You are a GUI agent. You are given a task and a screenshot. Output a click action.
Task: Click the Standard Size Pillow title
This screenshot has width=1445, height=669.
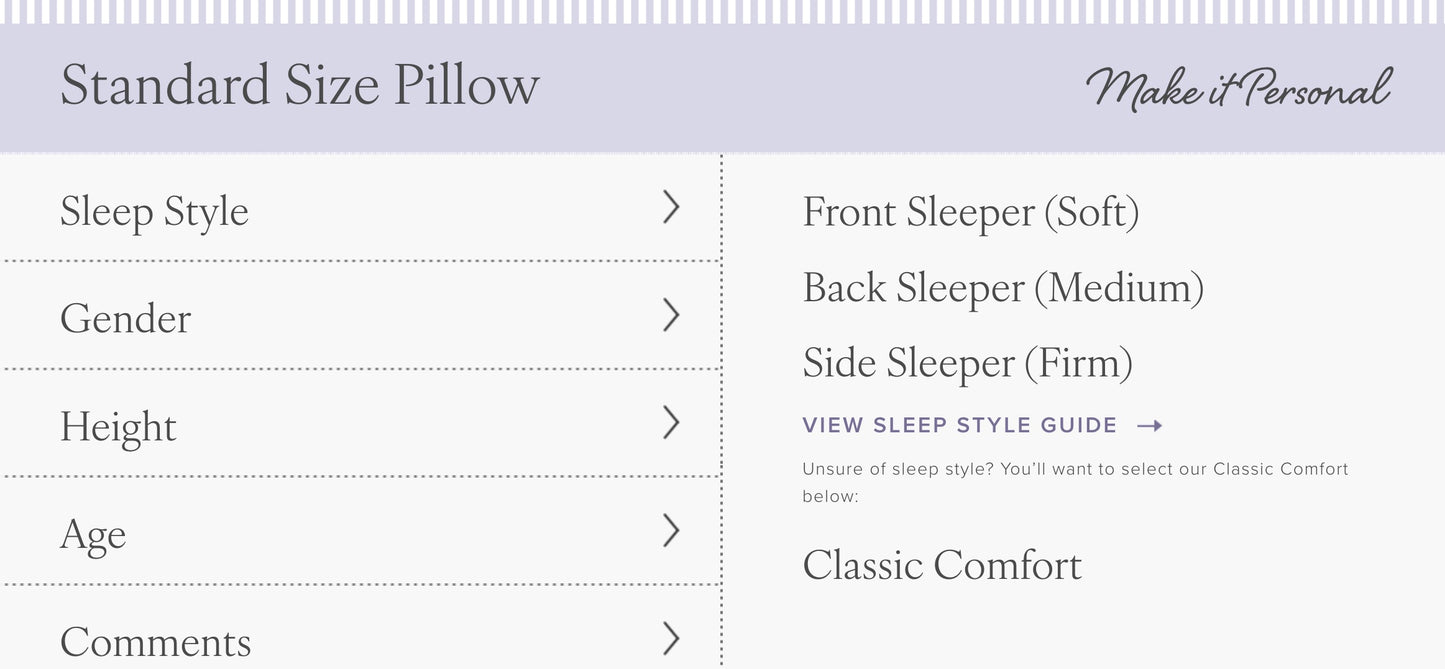click(x=300, y=85)
